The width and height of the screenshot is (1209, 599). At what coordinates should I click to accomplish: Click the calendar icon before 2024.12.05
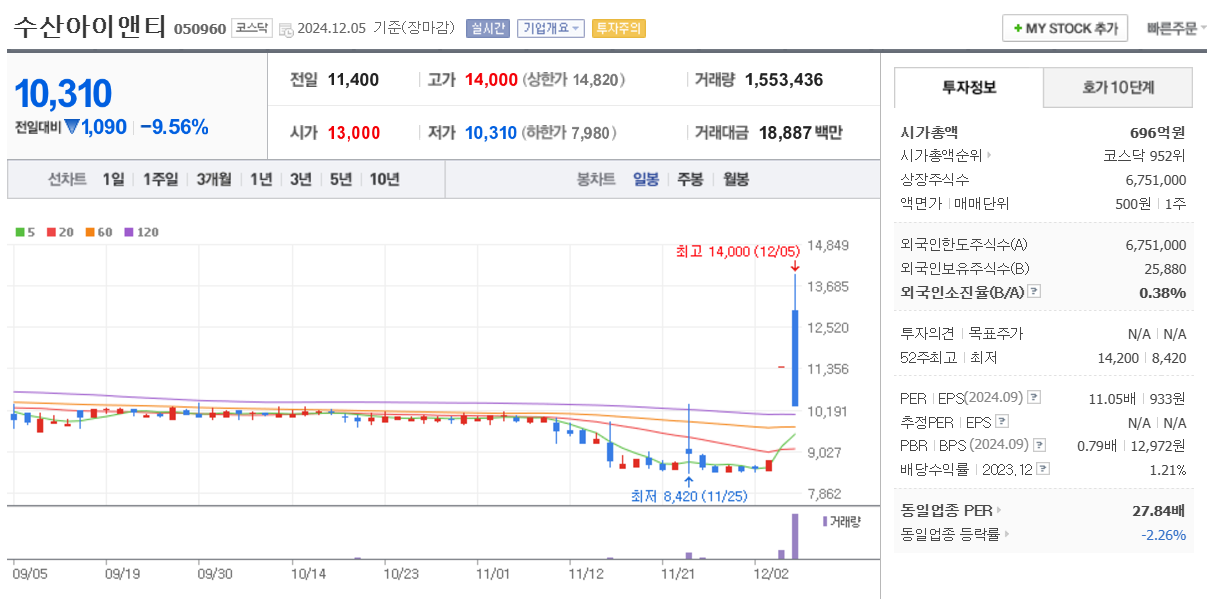coord(287,28)
